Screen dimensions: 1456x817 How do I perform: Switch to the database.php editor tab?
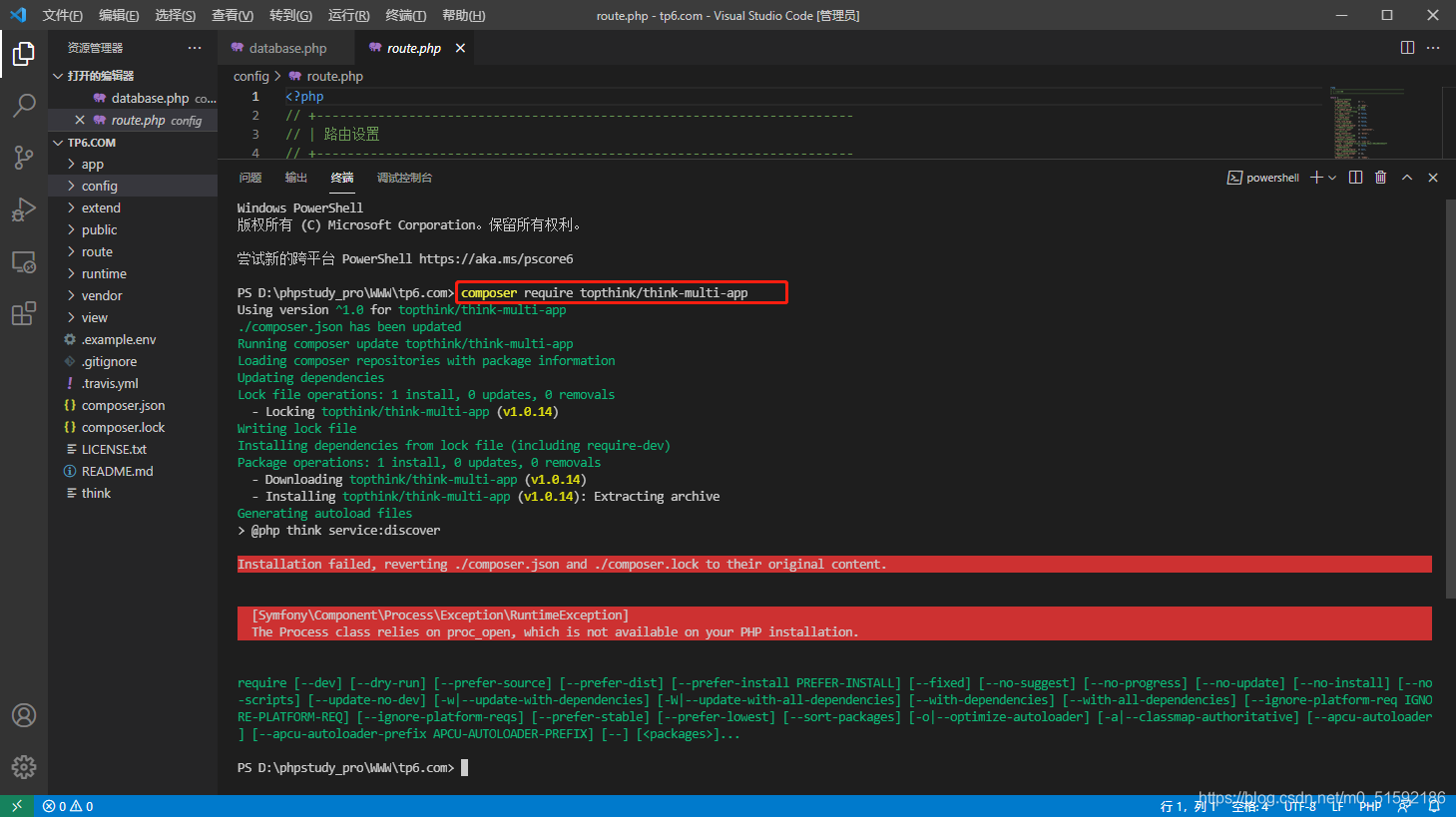pyautogui.click(x=286, y=48)
